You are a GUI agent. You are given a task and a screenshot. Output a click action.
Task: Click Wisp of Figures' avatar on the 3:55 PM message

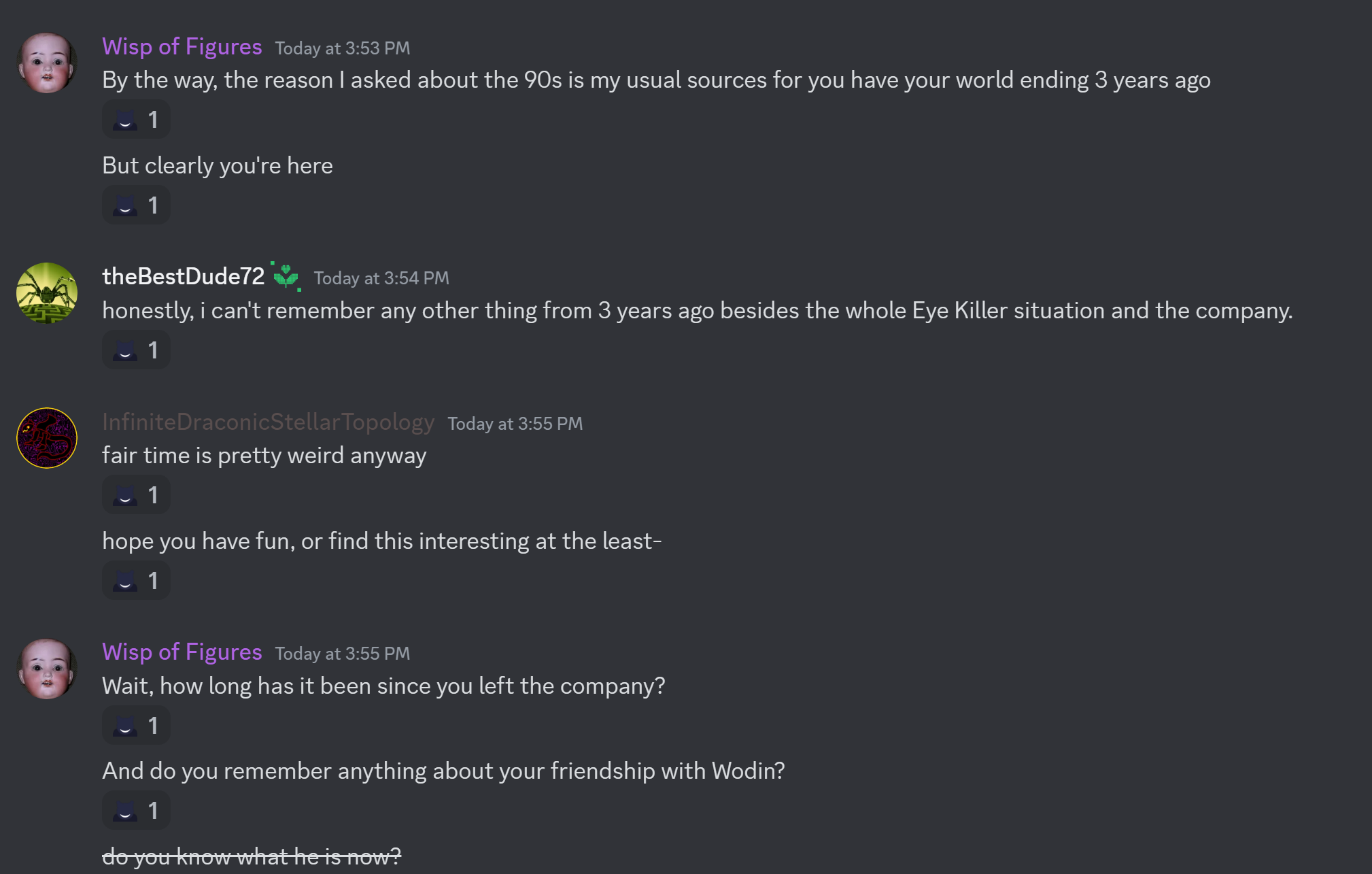(x=46, y=668)
